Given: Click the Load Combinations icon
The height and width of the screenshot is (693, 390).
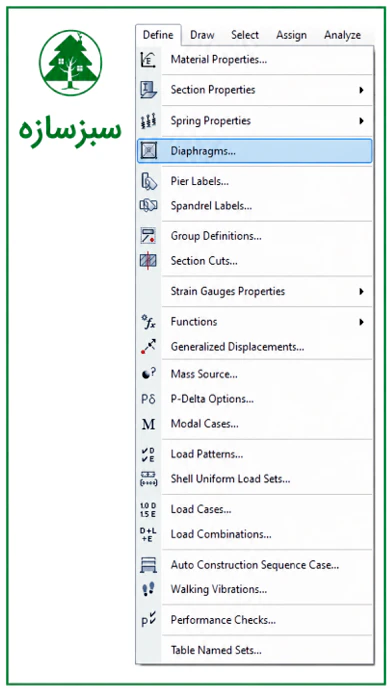Looking at the screenshot, I should click(148, 534).
